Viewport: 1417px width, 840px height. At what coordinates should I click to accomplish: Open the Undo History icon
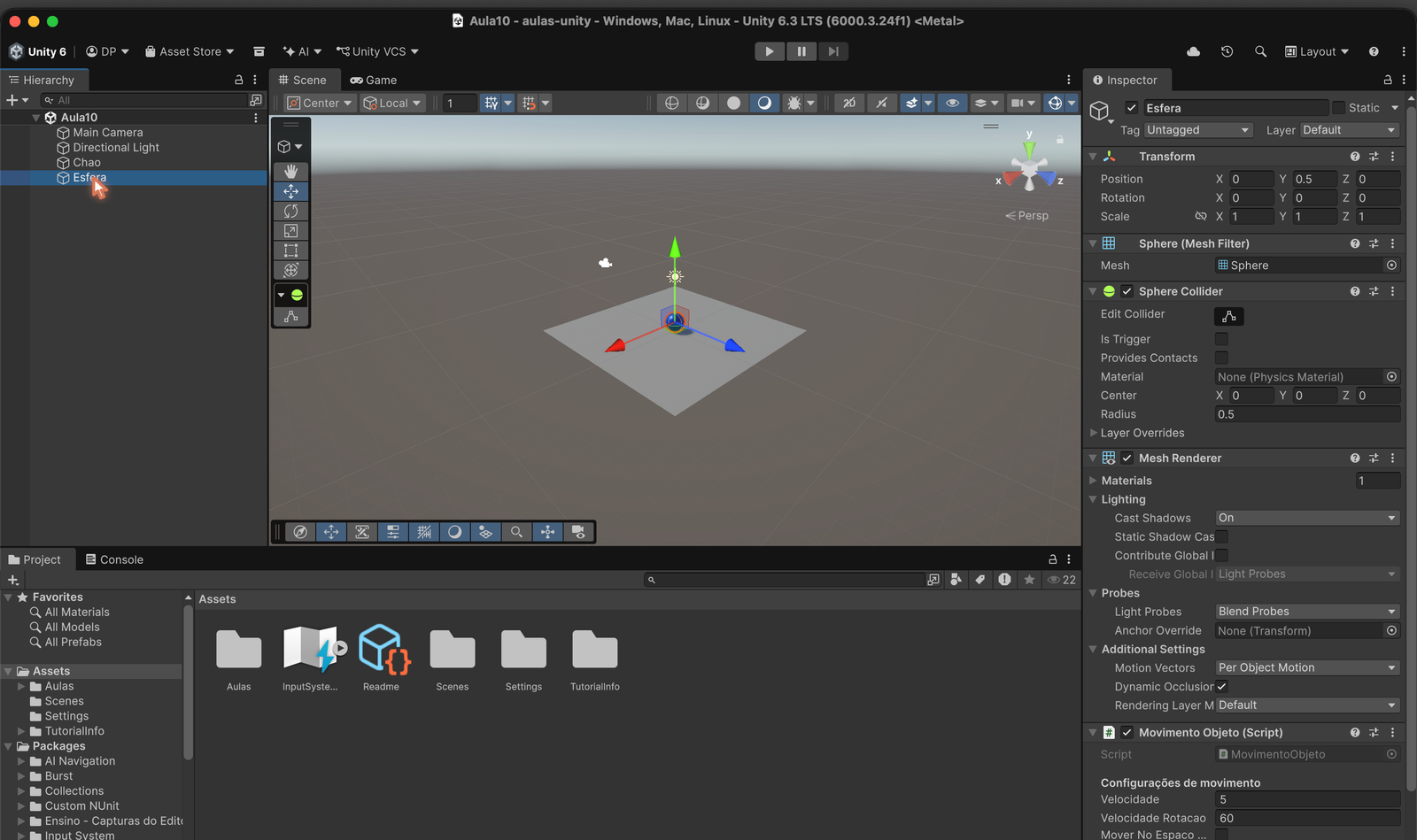pos(1227,51)
